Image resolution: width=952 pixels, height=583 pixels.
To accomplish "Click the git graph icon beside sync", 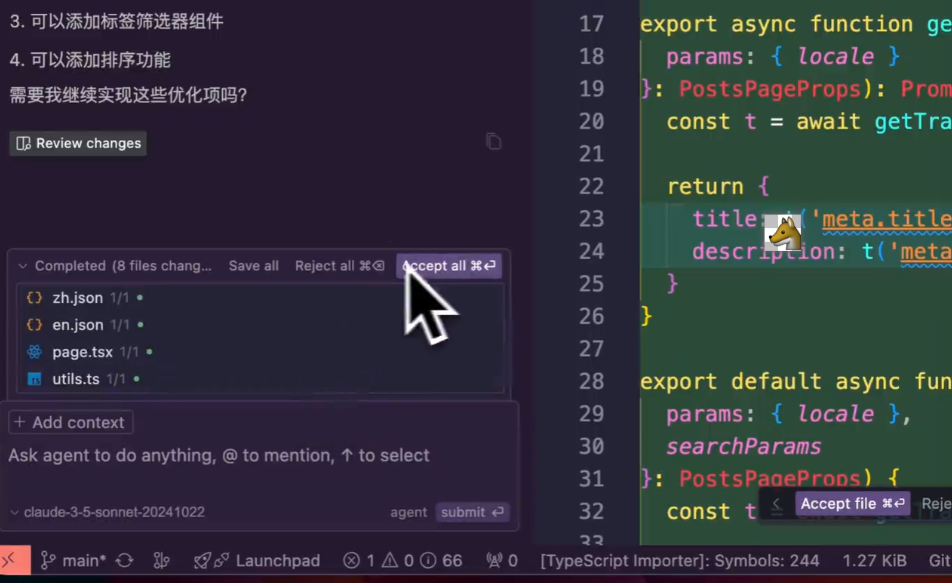I will [x=162, y=561].
